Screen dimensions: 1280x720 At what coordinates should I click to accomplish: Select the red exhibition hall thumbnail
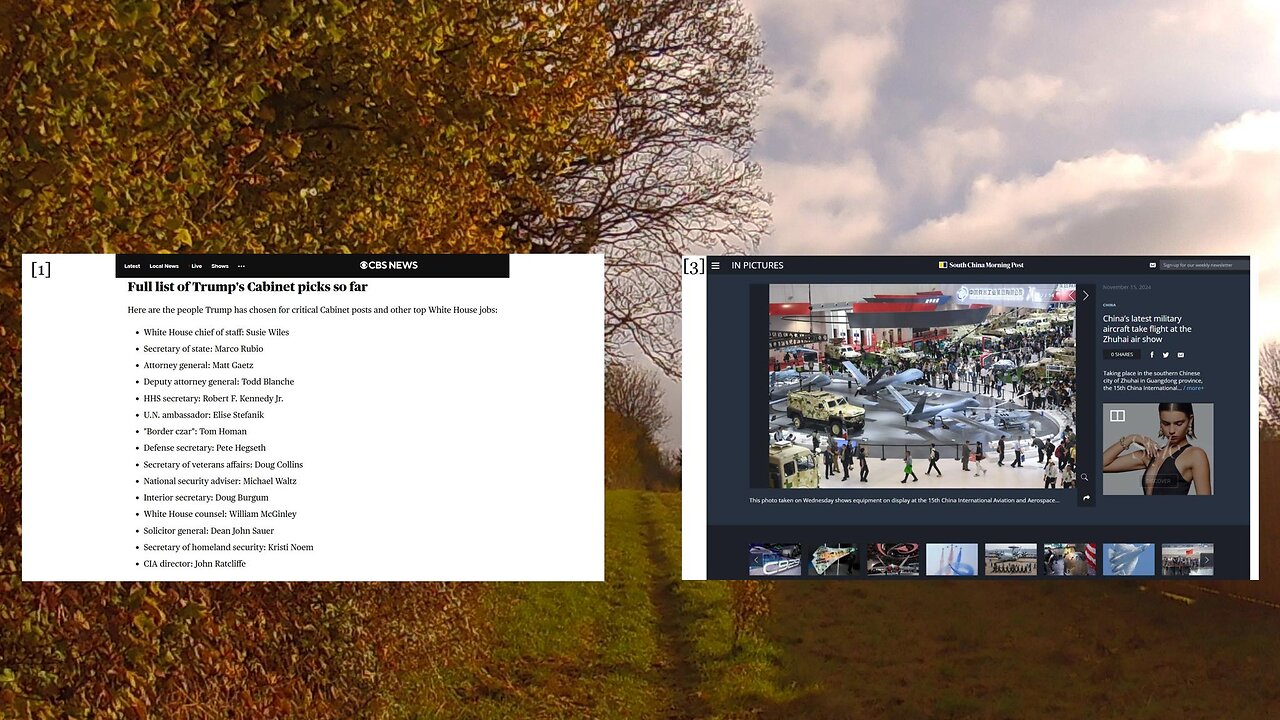coord(893,559)
